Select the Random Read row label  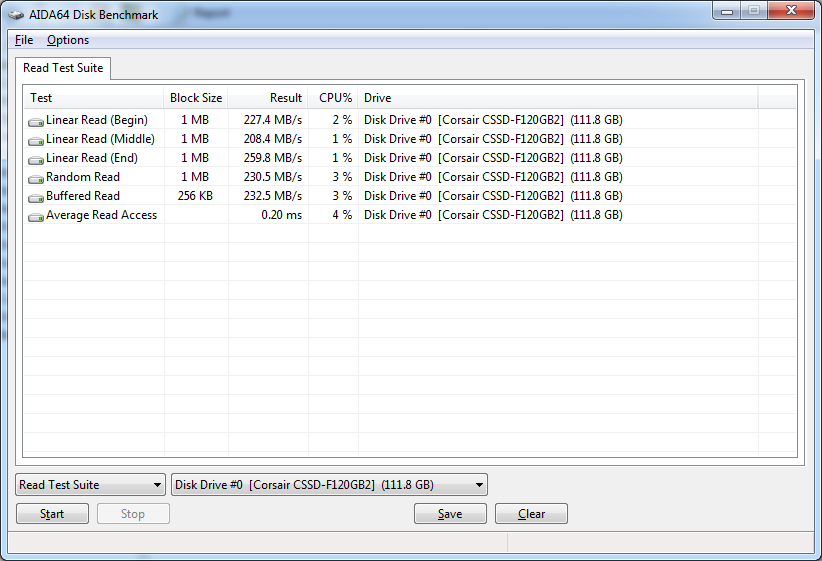[83, 177]
